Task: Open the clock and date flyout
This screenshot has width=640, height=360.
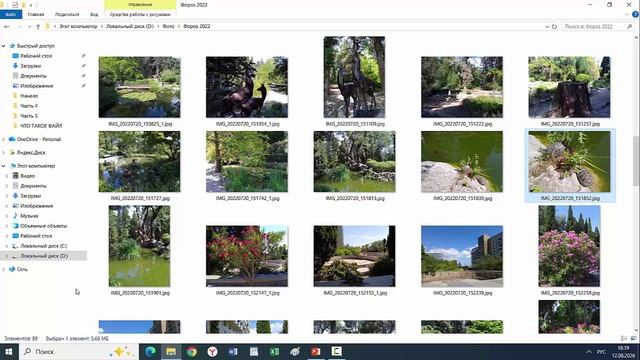Action: tap(623, 351)
